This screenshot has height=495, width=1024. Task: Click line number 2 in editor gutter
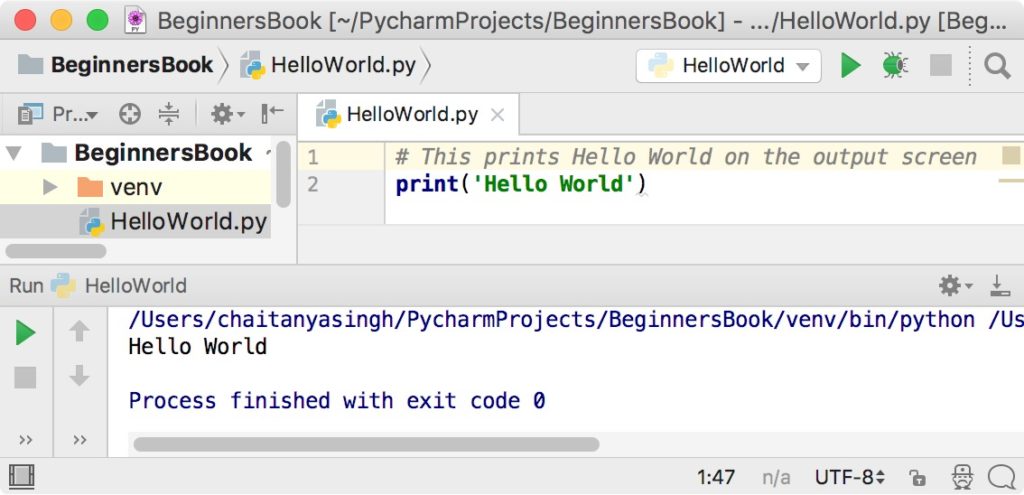point(313,185)
